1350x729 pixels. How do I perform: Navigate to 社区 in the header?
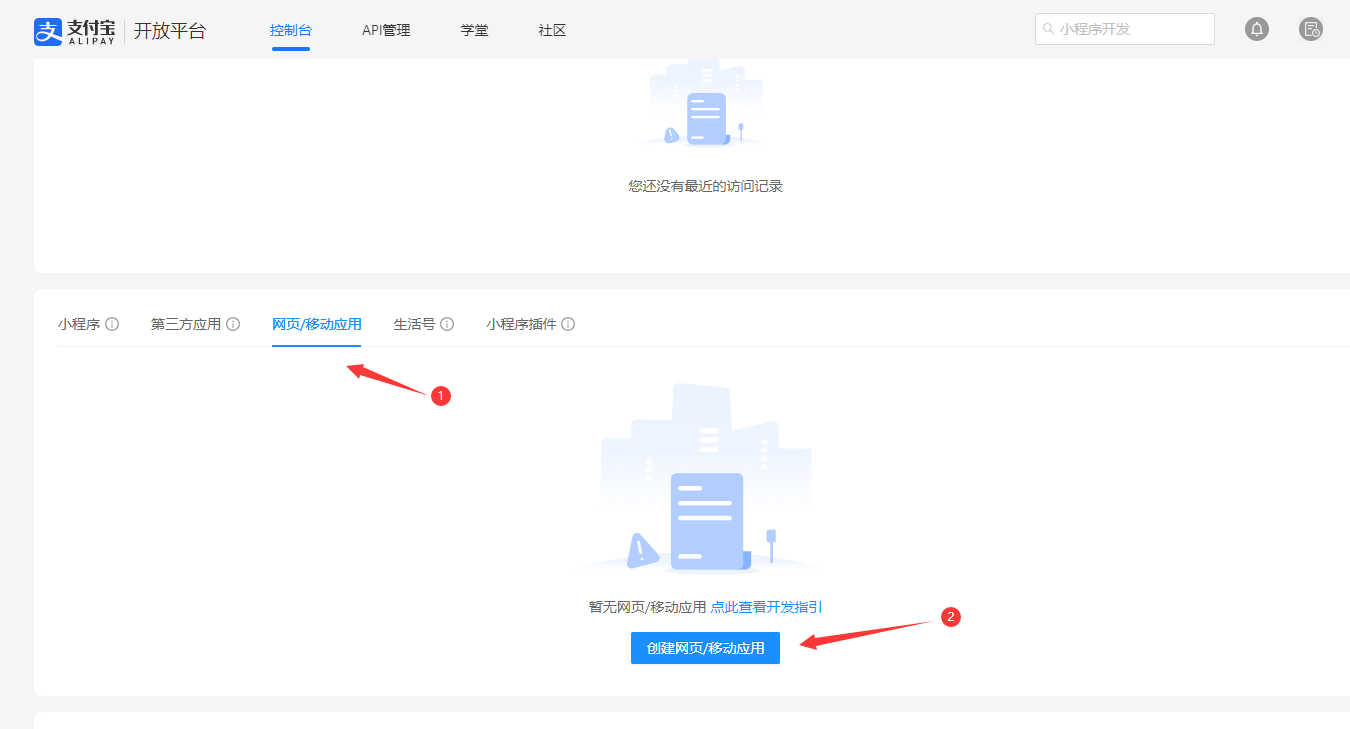[x=552, y=30]
